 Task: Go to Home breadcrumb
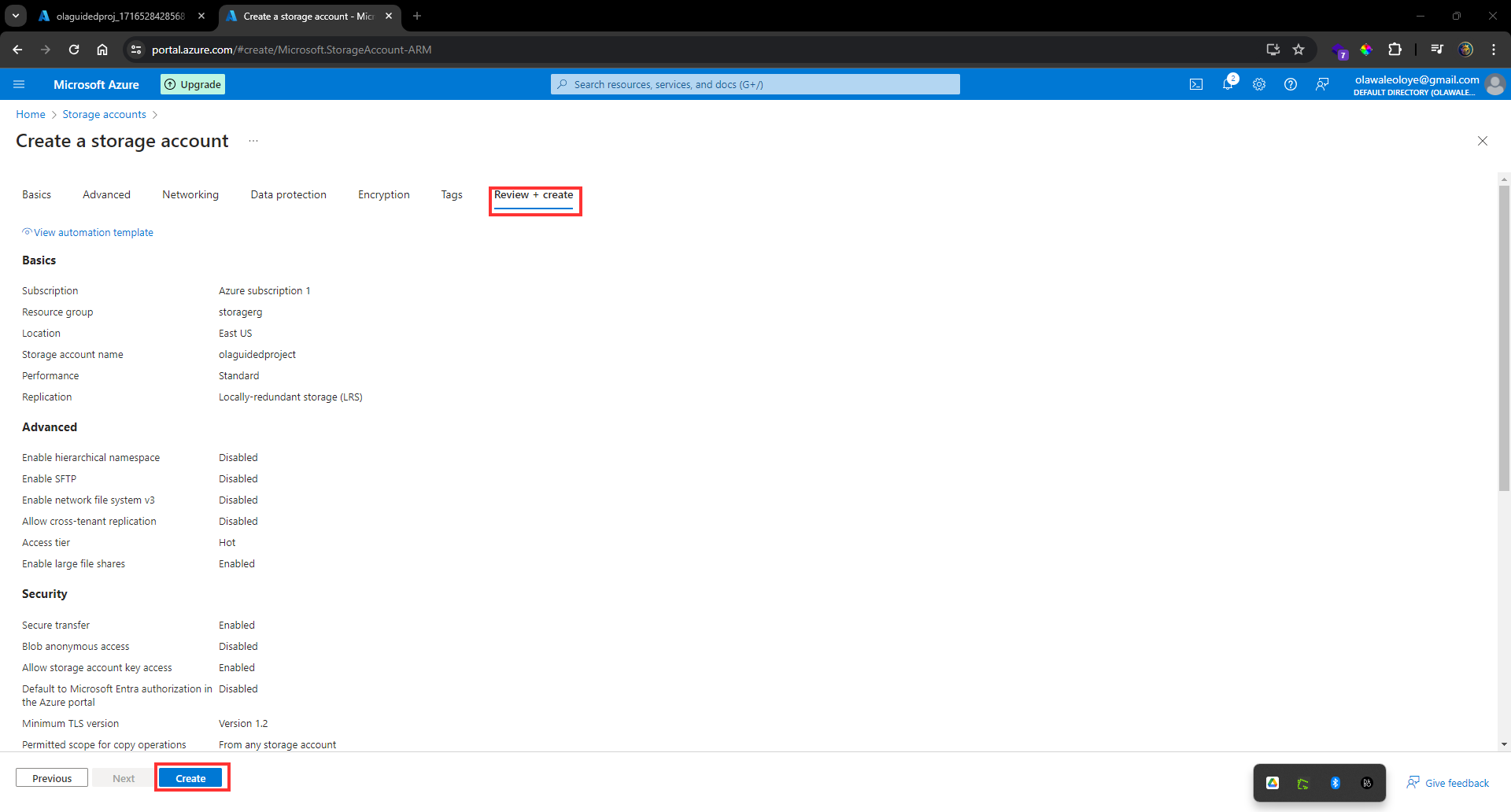tap(31, 115)
